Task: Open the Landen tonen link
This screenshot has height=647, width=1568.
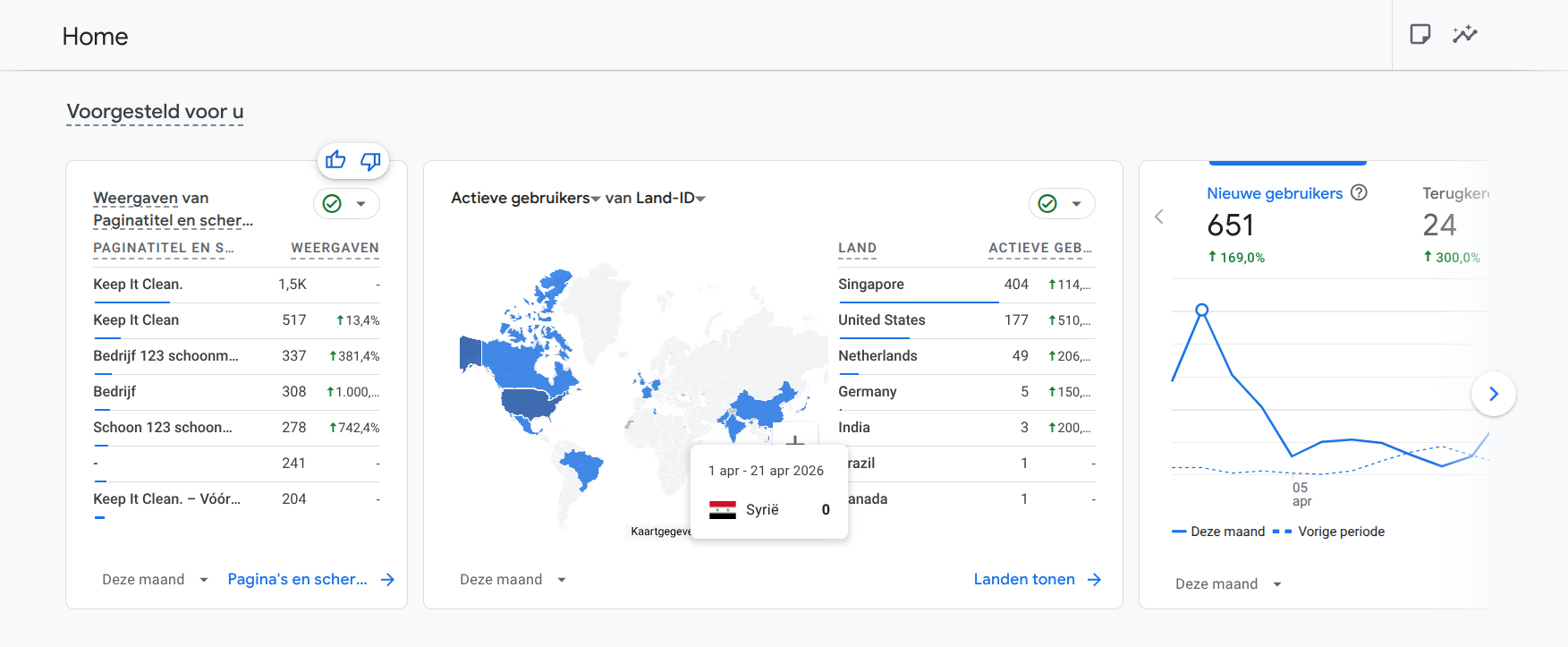Action: pyautogui.click(x=1037, y=580)
